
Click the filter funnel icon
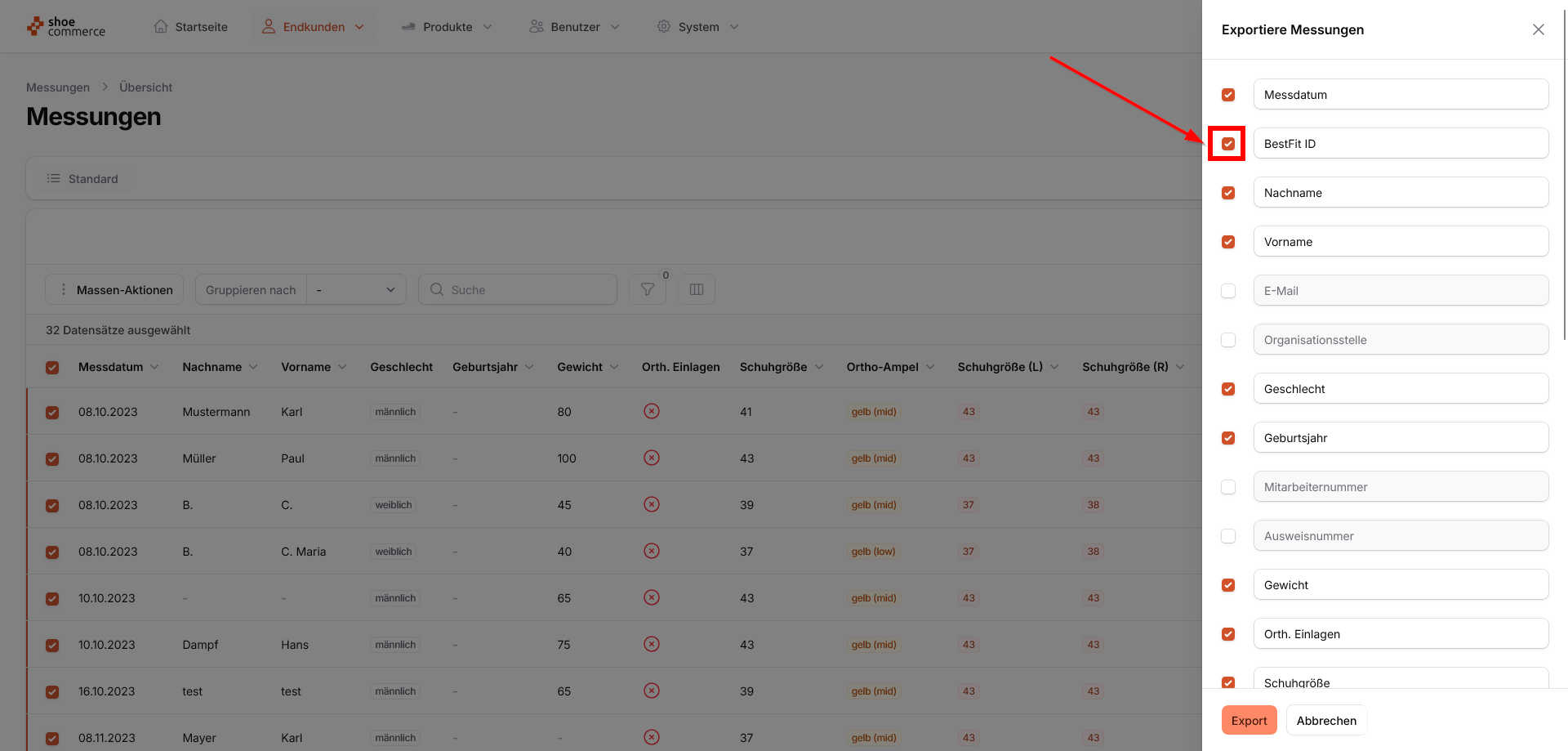[x=647, y=289]
